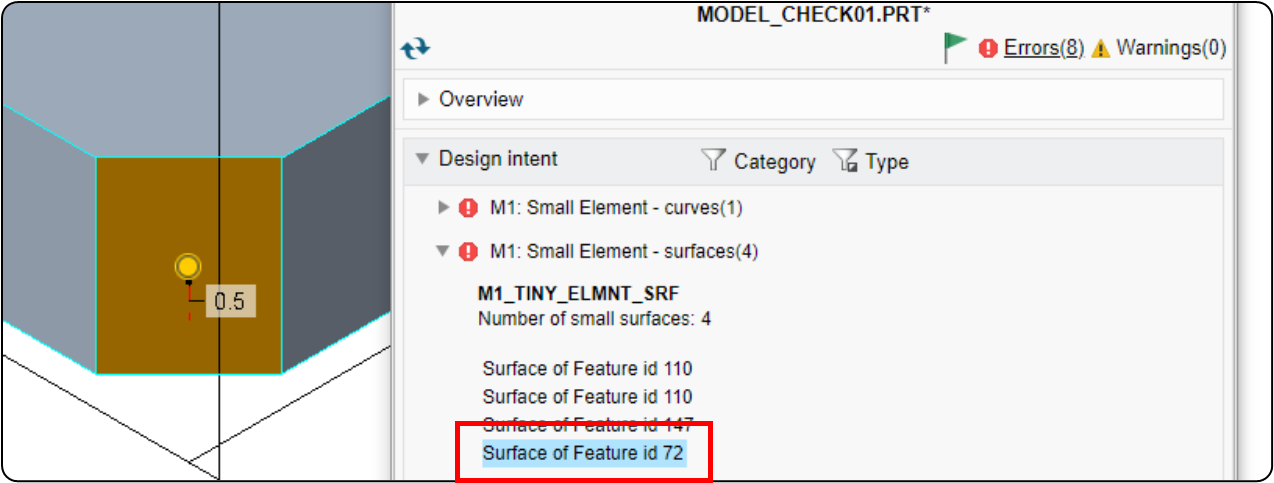Viewport: 1274px width, 483px height.
Task: Click the red error icon beside Errors(8)
Action: pos(988,48)
